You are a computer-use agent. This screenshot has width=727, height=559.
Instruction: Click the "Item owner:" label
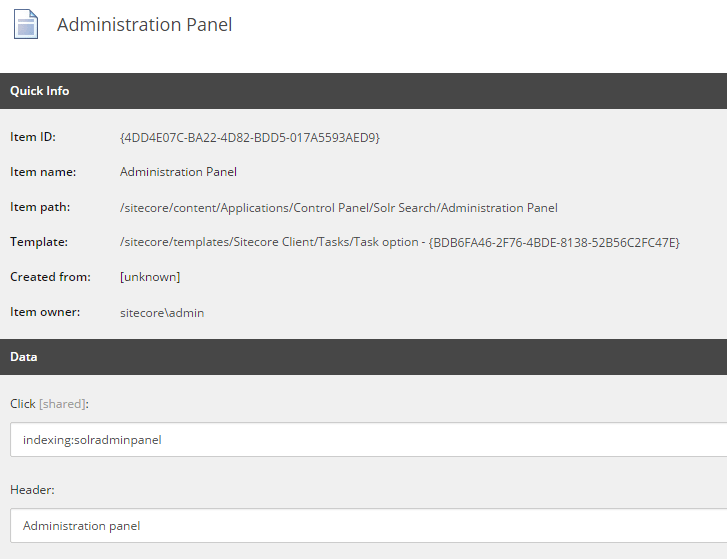[x=45, y=313]
